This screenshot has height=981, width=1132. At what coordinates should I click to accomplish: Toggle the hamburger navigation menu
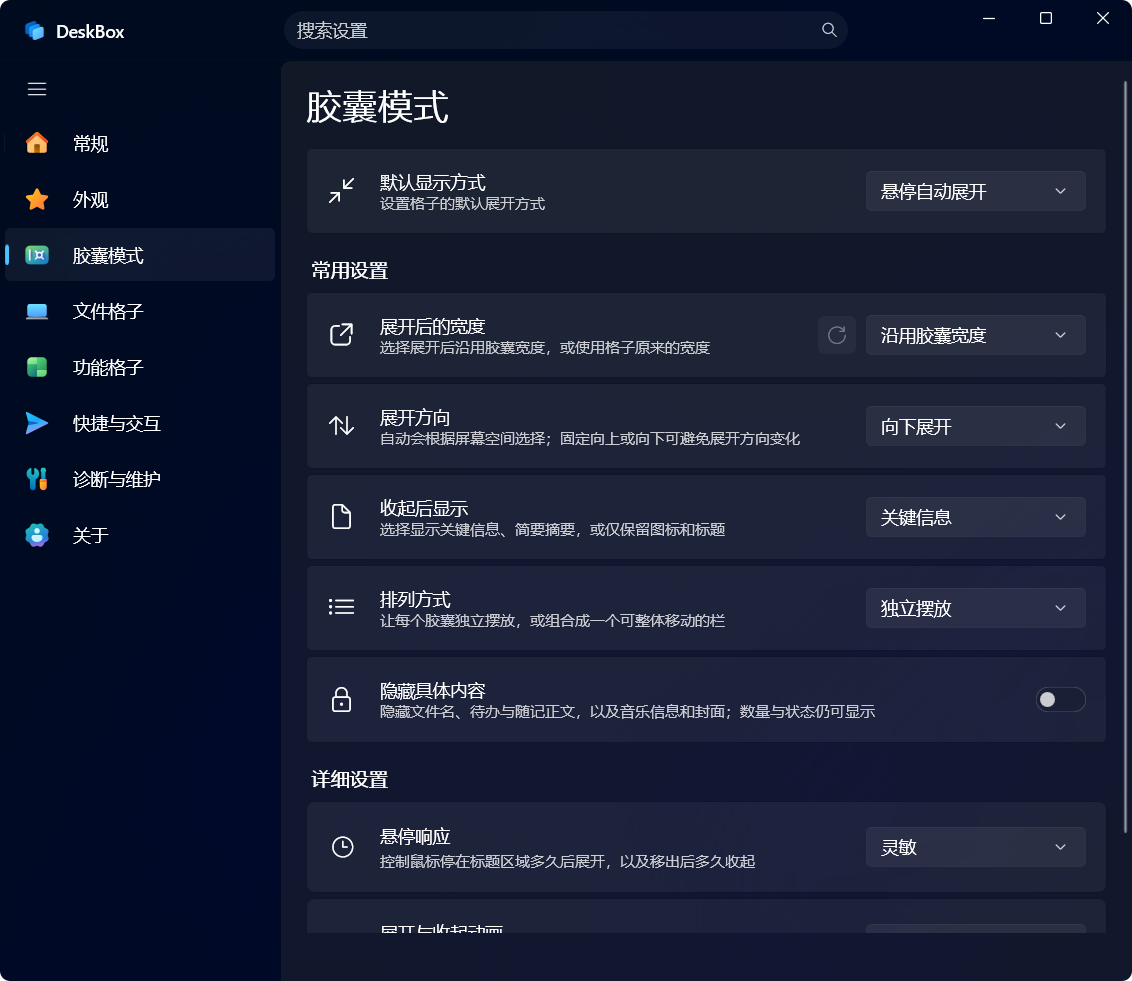tap(37, 89)
